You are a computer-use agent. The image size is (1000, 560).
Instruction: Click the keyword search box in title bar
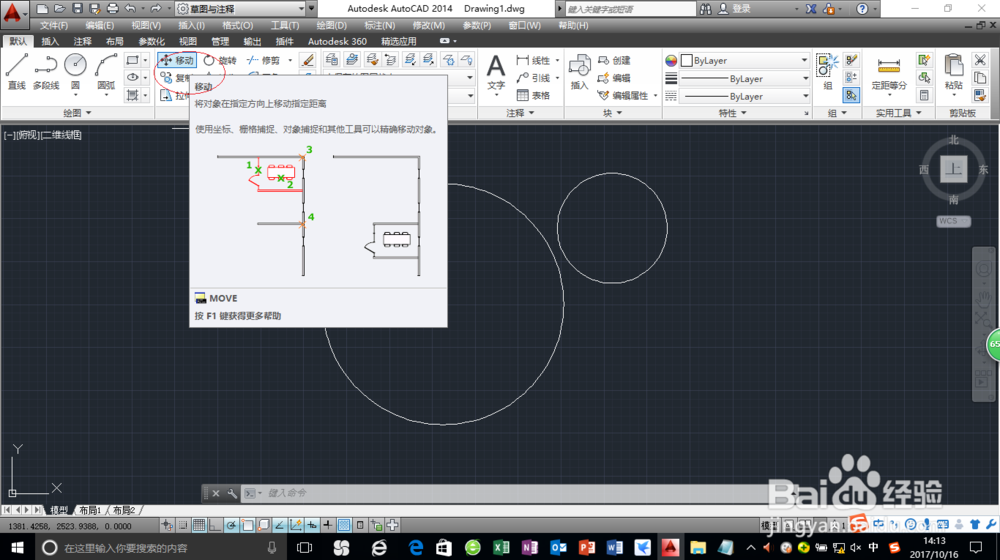pyautogui.click(x=630, y=9)
